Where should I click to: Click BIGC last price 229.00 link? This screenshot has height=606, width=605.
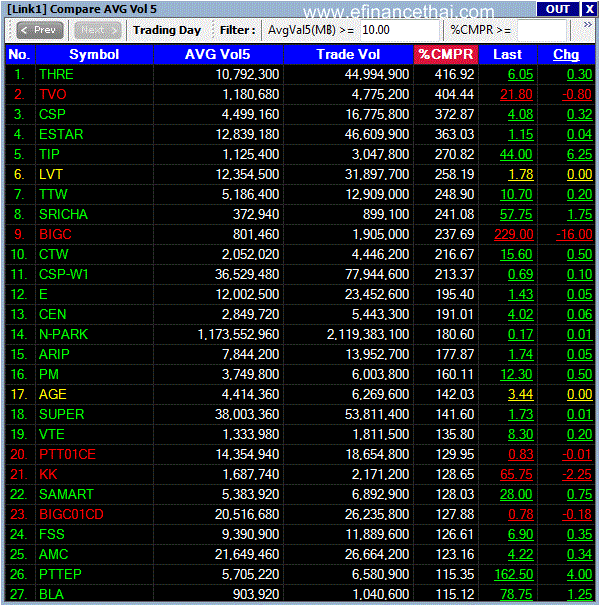click(514, 235)
